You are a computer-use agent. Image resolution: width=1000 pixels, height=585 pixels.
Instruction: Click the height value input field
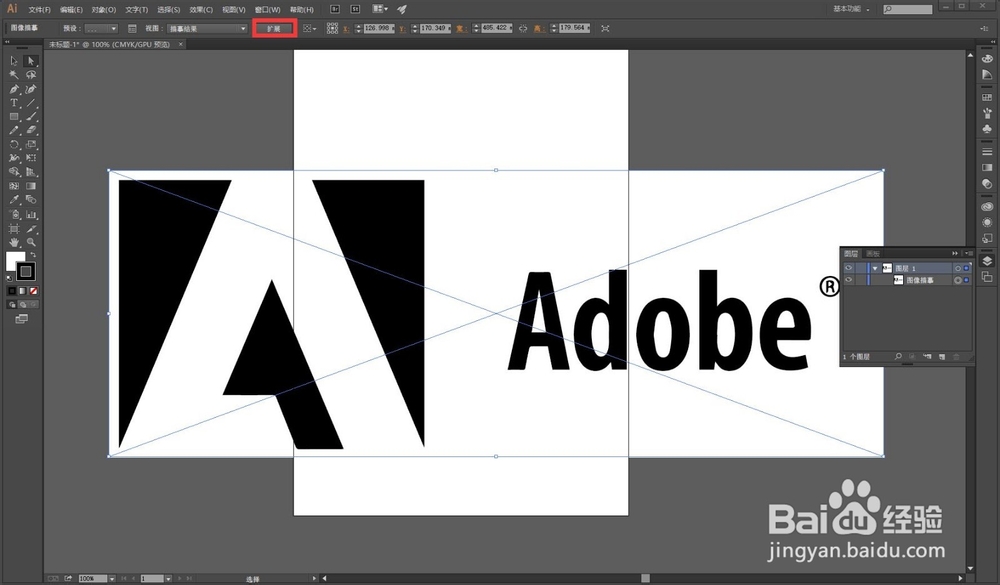coord(574,29)
